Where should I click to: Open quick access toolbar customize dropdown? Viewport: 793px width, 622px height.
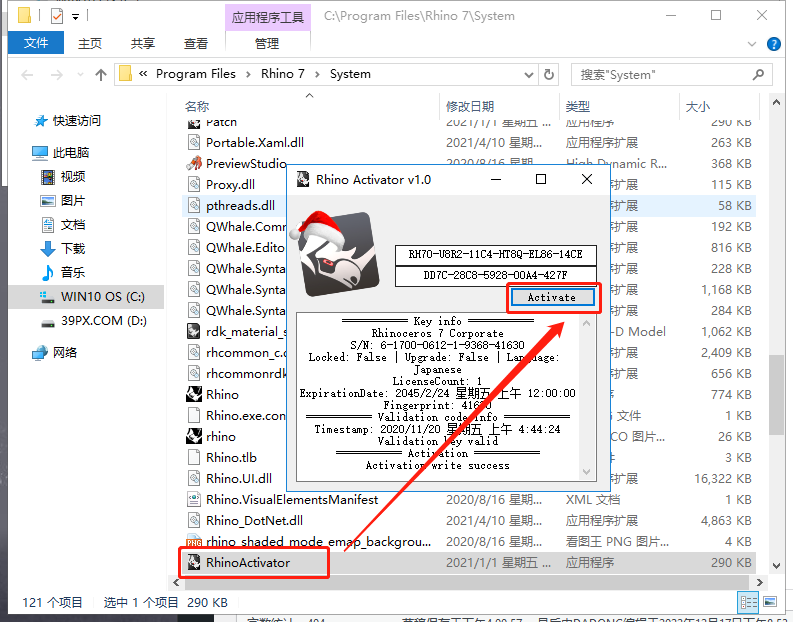coord(75,17)
